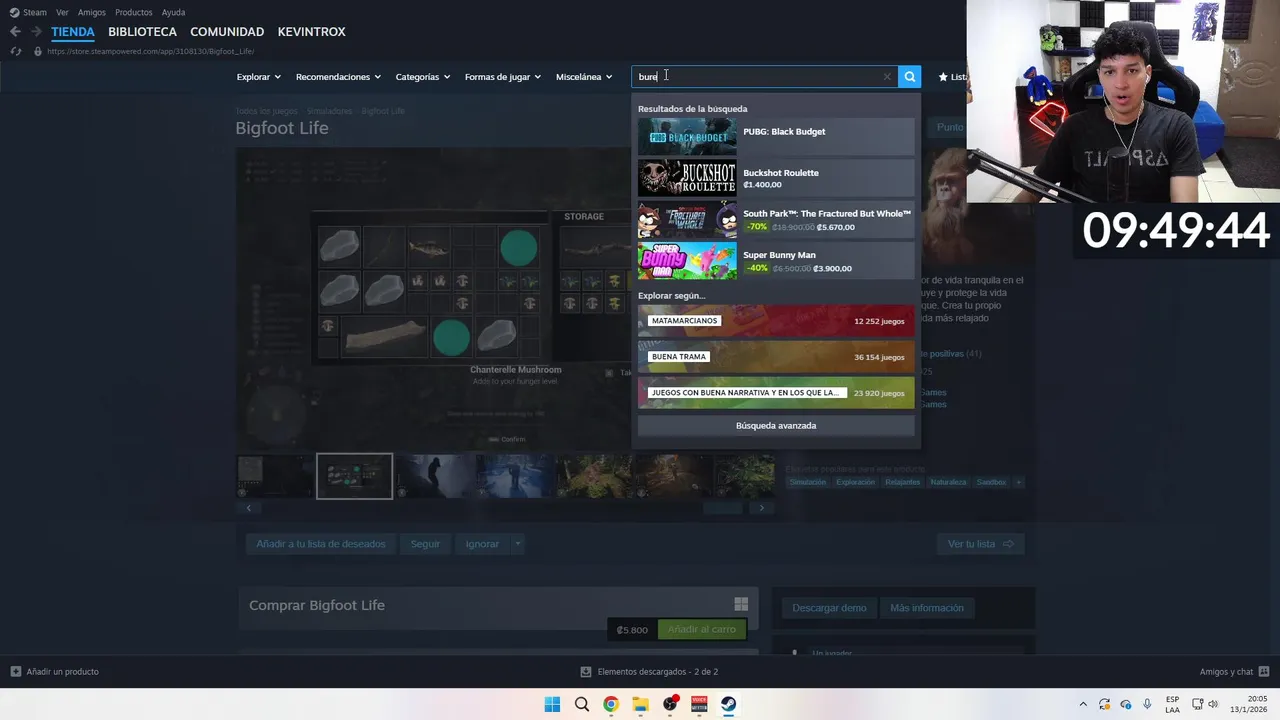Open Chrome from the taskbar
The width and height of the screenshot is (1280, 720).
(611, 705)
